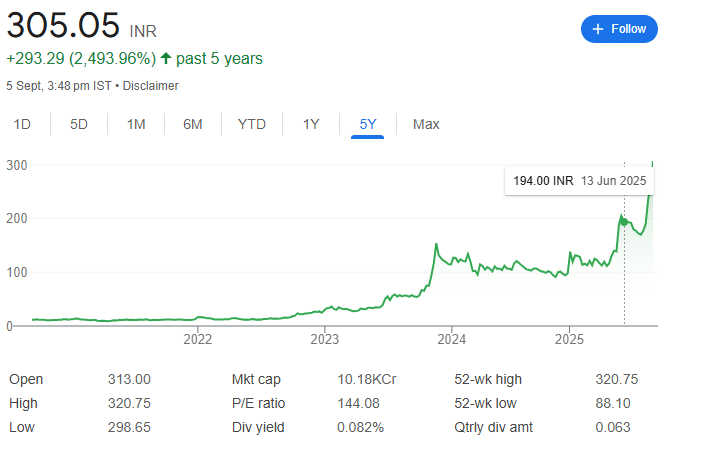Click the Follow button
702x451 pixels.
(x=619, y=29)
